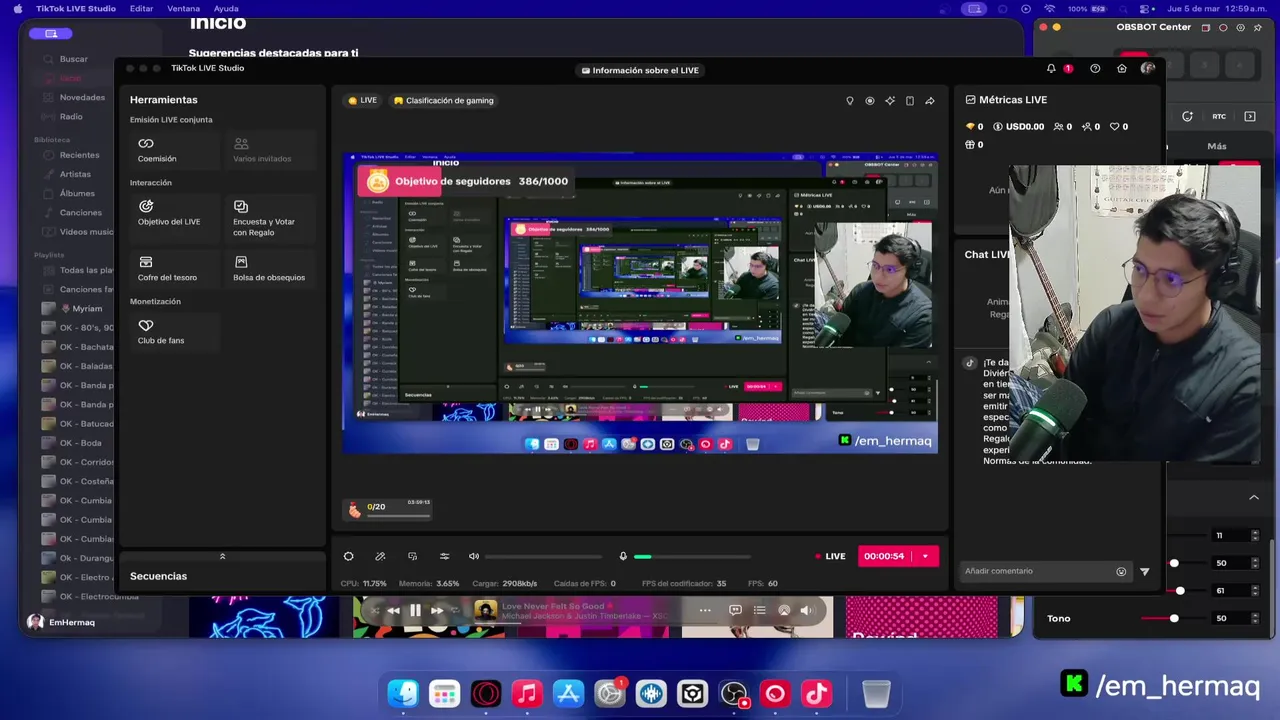Image resolution: width=1280 pixels, height=720 pixels.
Task: Show the Up Next queue list in mini player
Action: [x=759, y=610]
